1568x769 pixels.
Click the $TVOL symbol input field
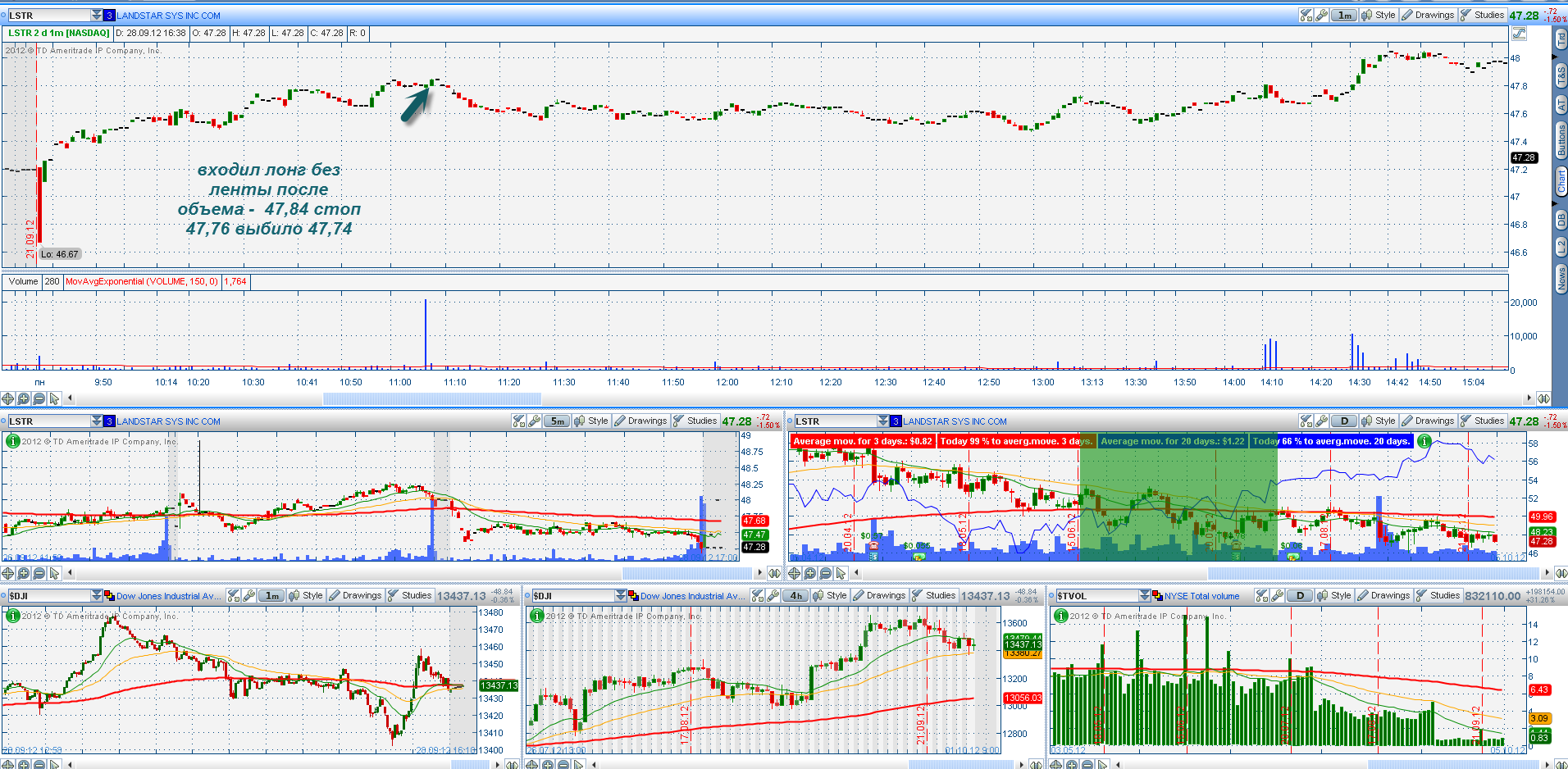click(1096, 595)
